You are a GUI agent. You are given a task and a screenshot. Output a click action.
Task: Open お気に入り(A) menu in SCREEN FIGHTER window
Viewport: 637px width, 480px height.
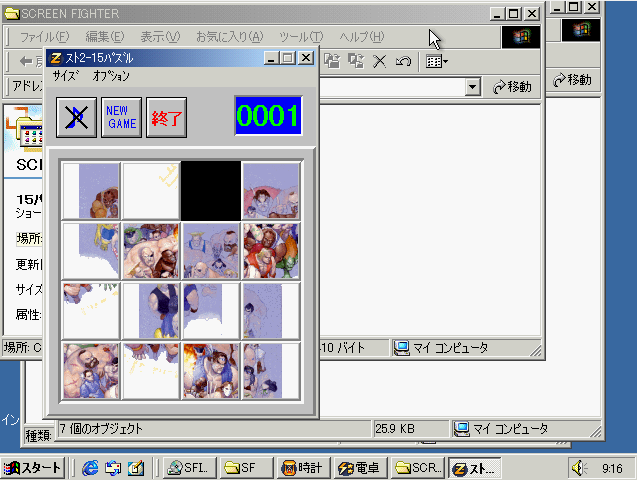[230, 37]
